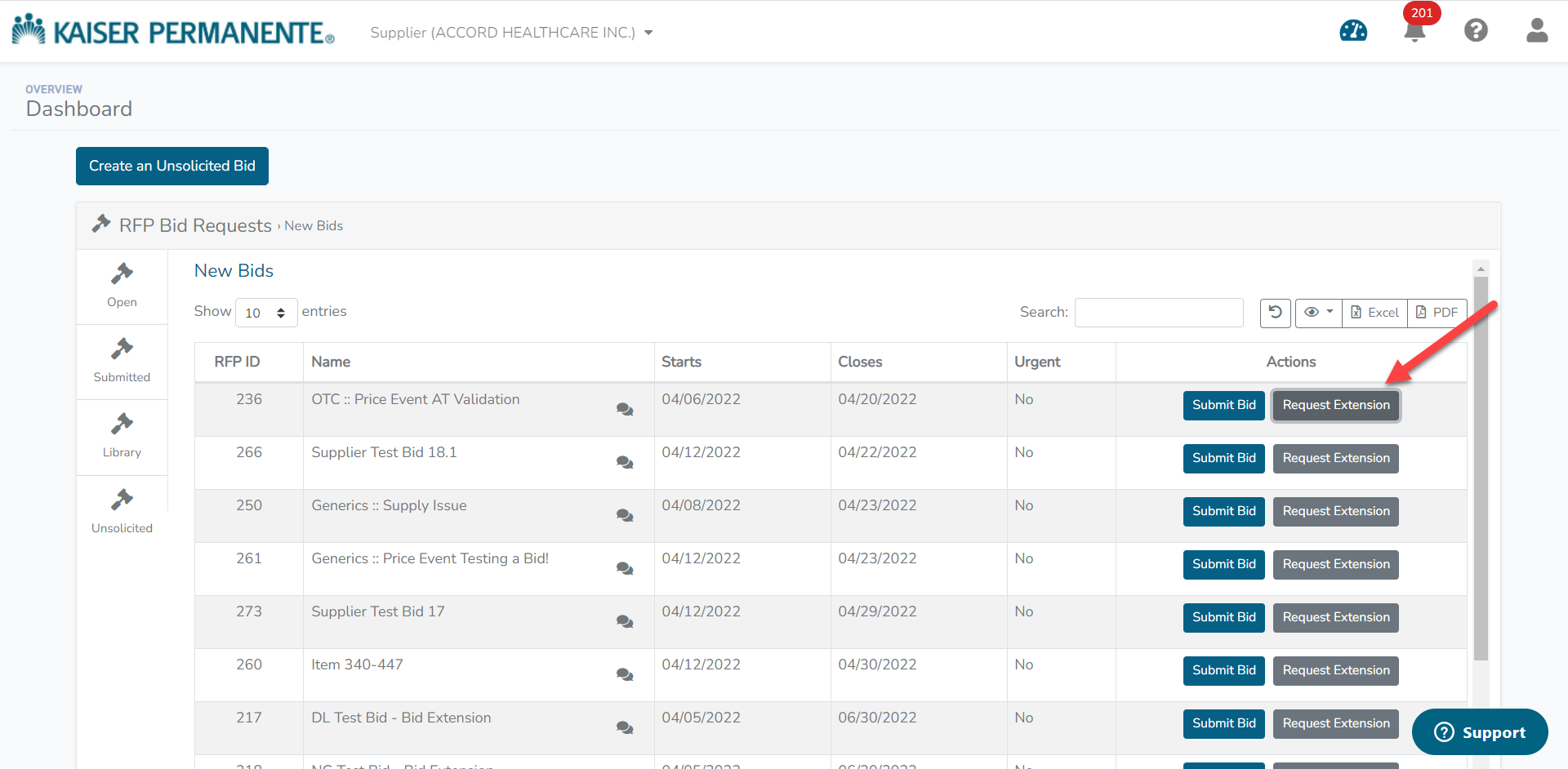This screenshot has width=1568, height=769.
Task: Open the Open bids section
Action: coord(121,286)
